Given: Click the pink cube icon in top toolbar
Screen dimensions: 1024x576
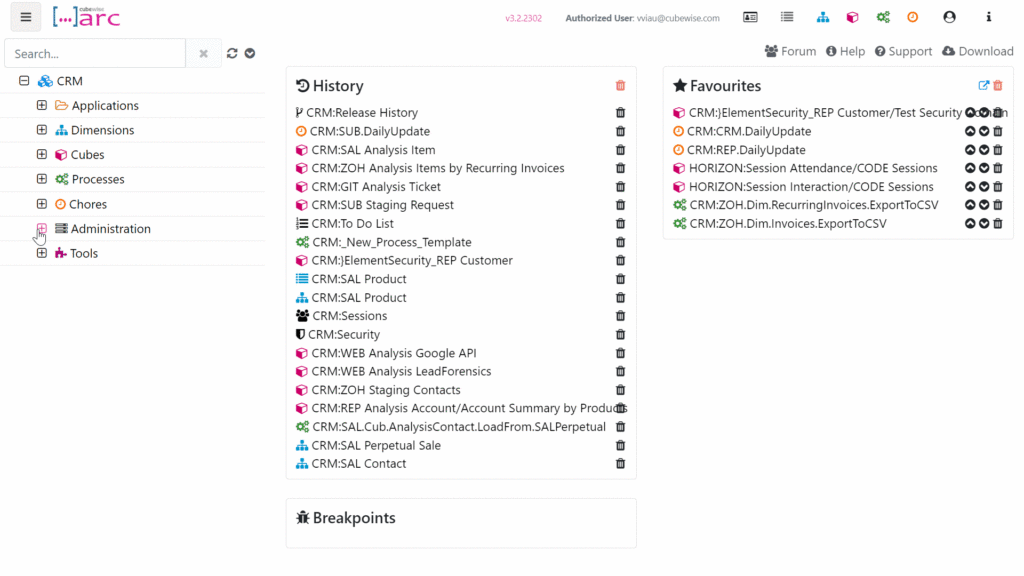Looking at the screenshot, I should 852,17.
